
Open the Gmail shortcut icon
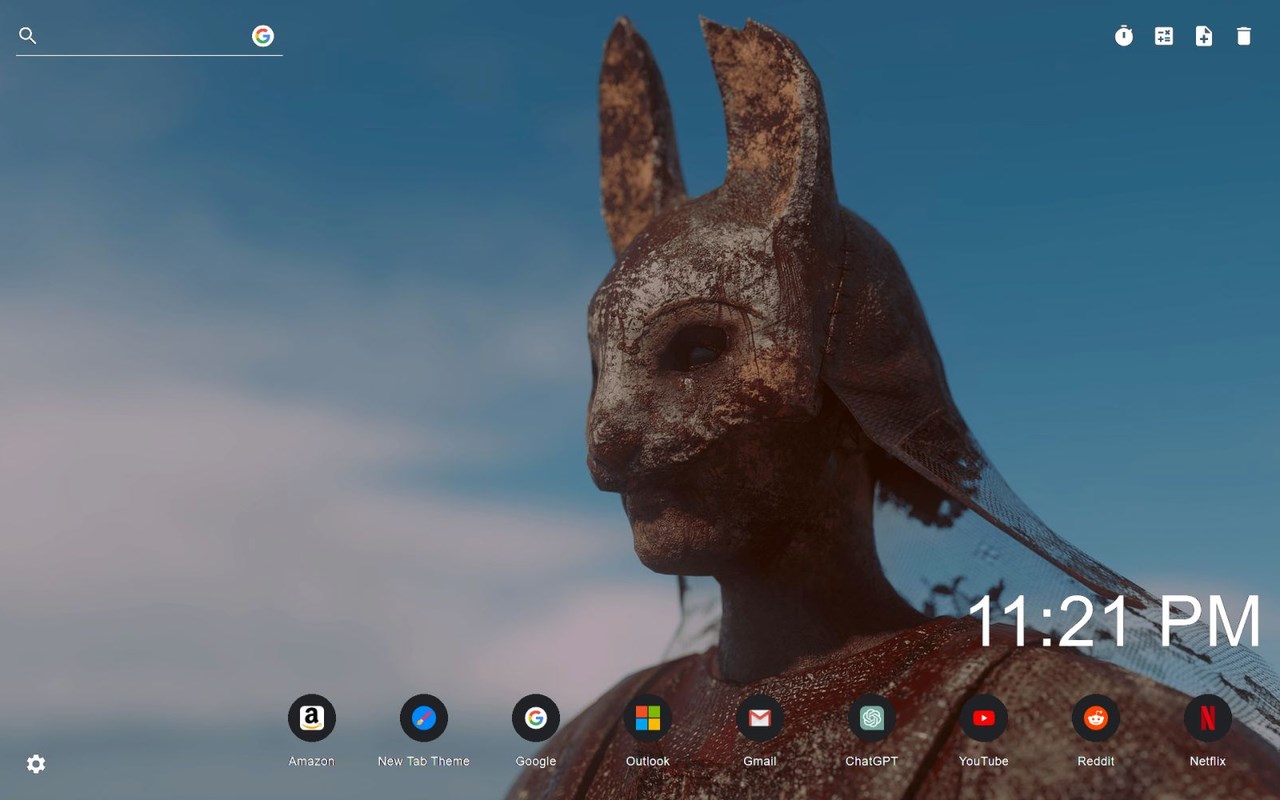[760, 718]
